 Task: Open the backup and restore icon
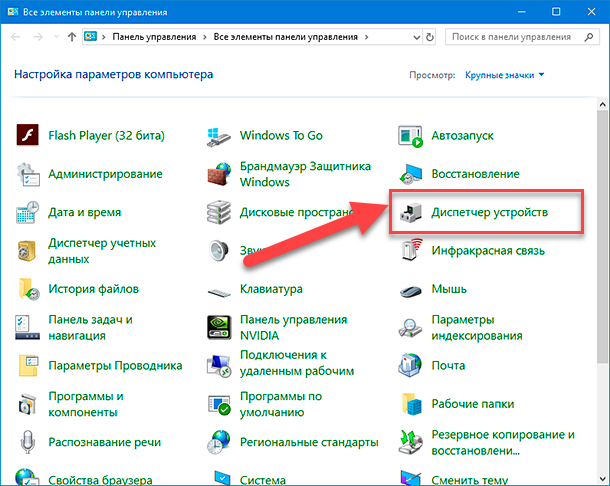click(411, 442)
